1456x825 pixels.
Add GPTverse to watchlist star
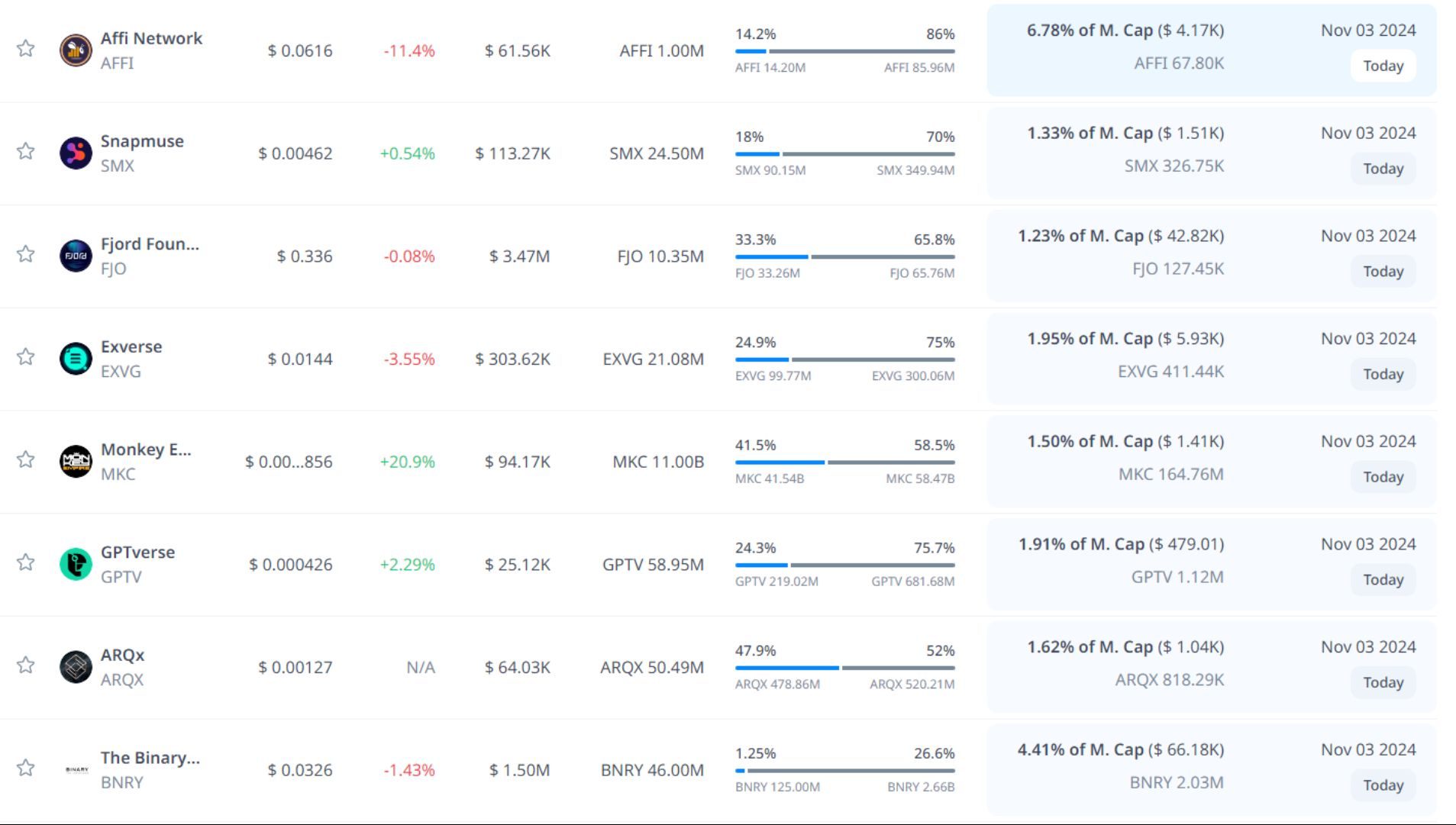click(26, 562)
